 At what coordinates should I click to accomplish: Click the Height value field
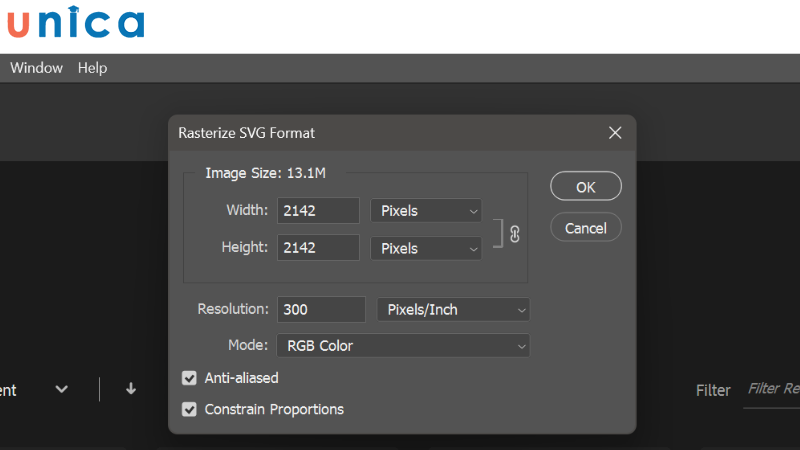(x=318, y=248)
